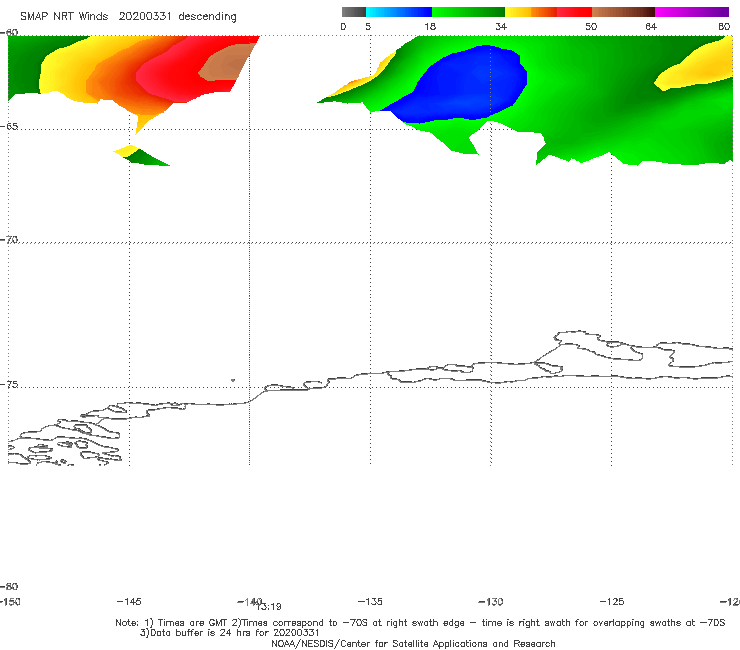The height and width of the screenshot is (650, 740).
Task: Click the color scale label '34'
Action: (x=501, y=26)
